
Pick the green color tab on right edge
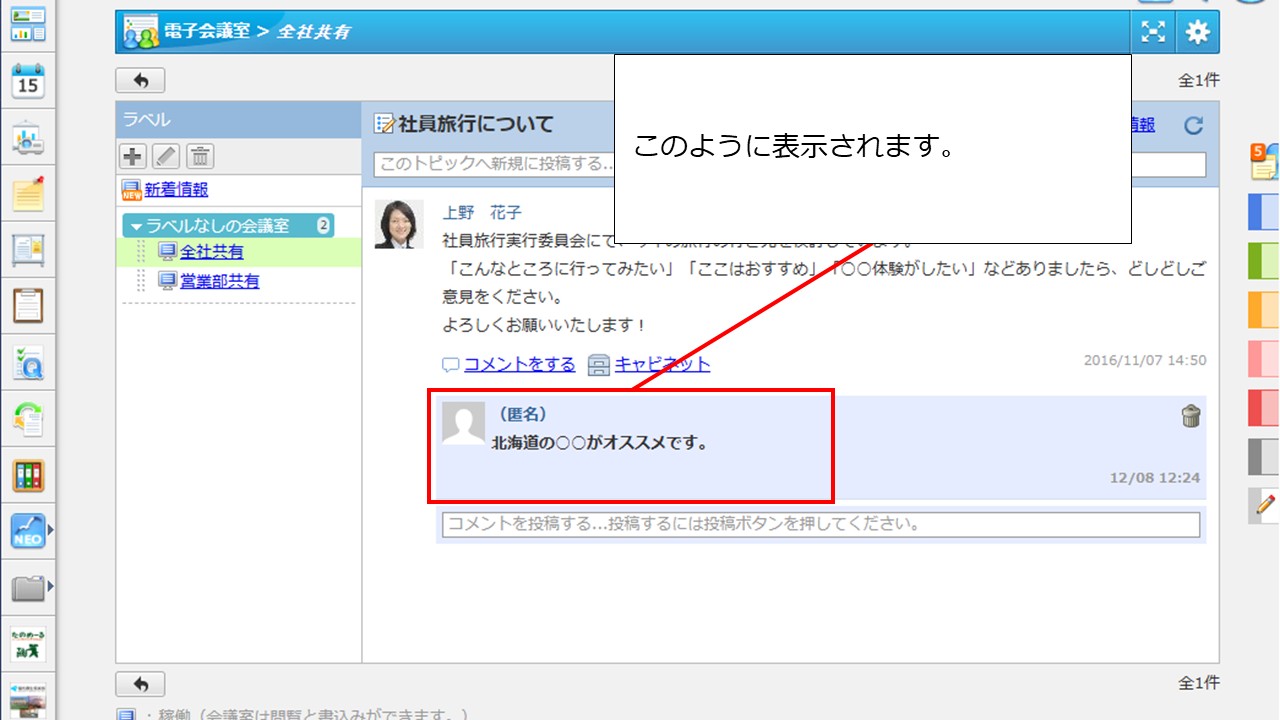click(1264, 261)
